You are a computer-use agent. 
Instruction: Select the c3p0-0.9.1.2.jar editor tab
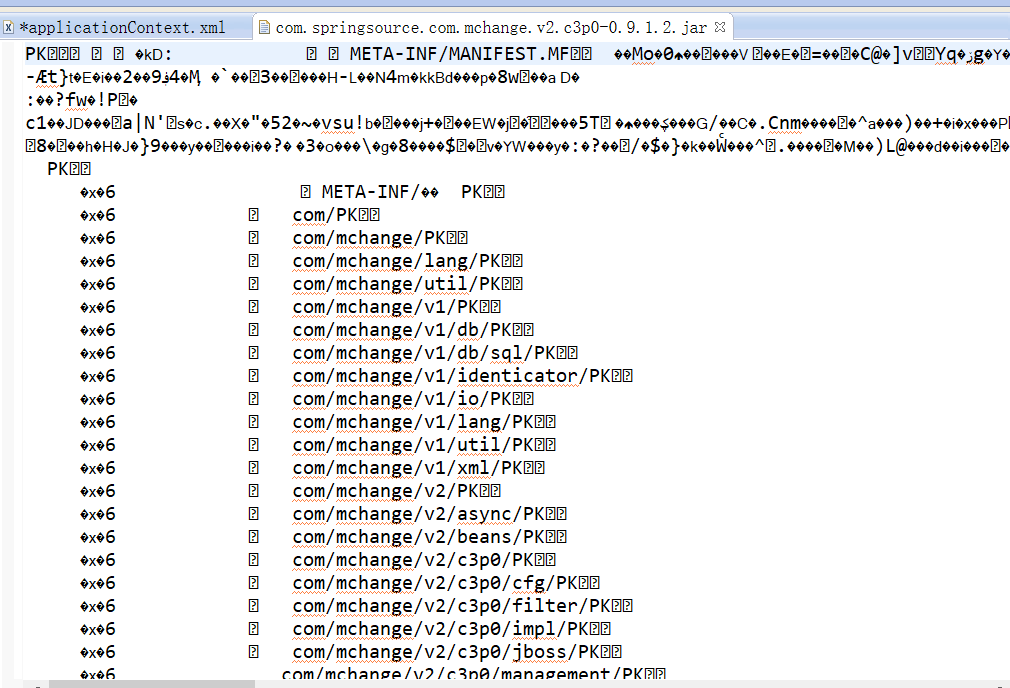(x=491, y=28)
